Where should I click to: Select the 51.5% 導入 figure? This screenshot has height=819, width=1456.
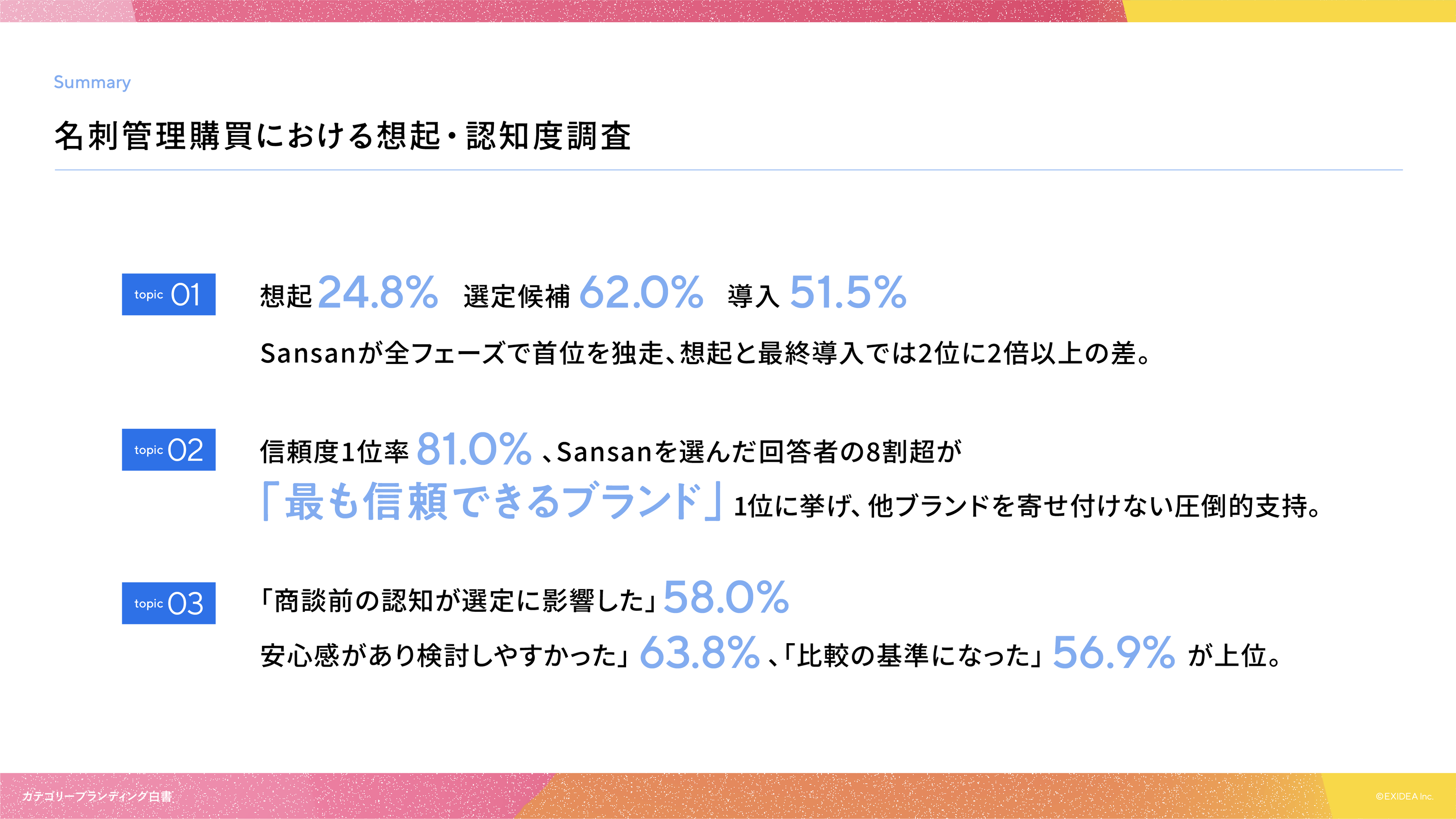pos(848,293)
